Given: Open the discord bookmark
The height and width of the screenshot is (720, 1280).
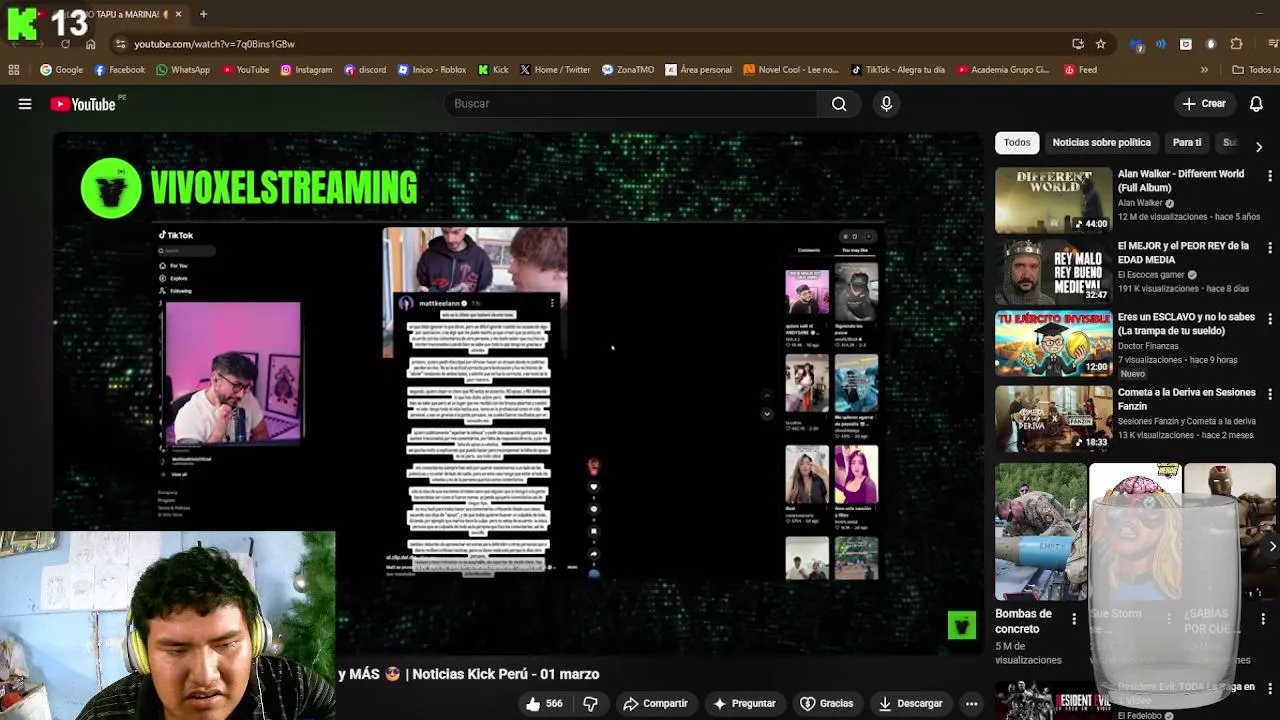Looking at the screenshot, I should coord(365,70).
